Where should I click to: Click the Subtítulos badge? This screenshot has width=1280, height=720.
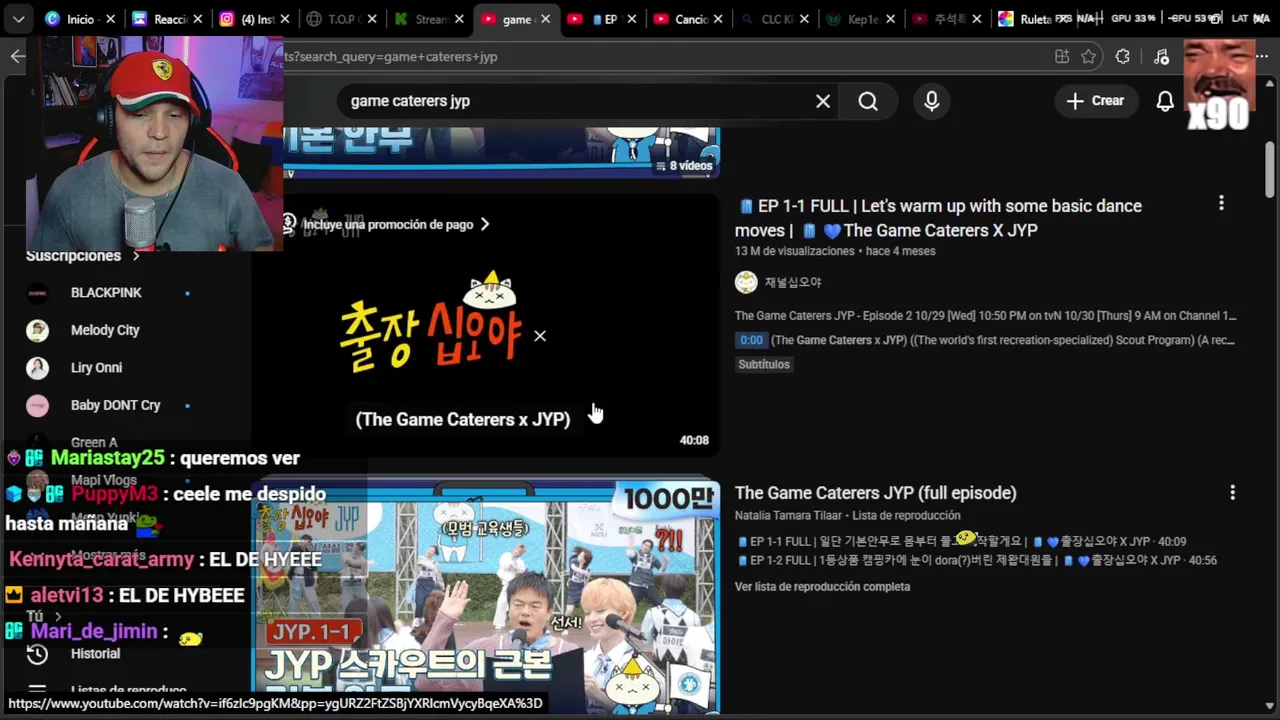(x=764, y=364)
